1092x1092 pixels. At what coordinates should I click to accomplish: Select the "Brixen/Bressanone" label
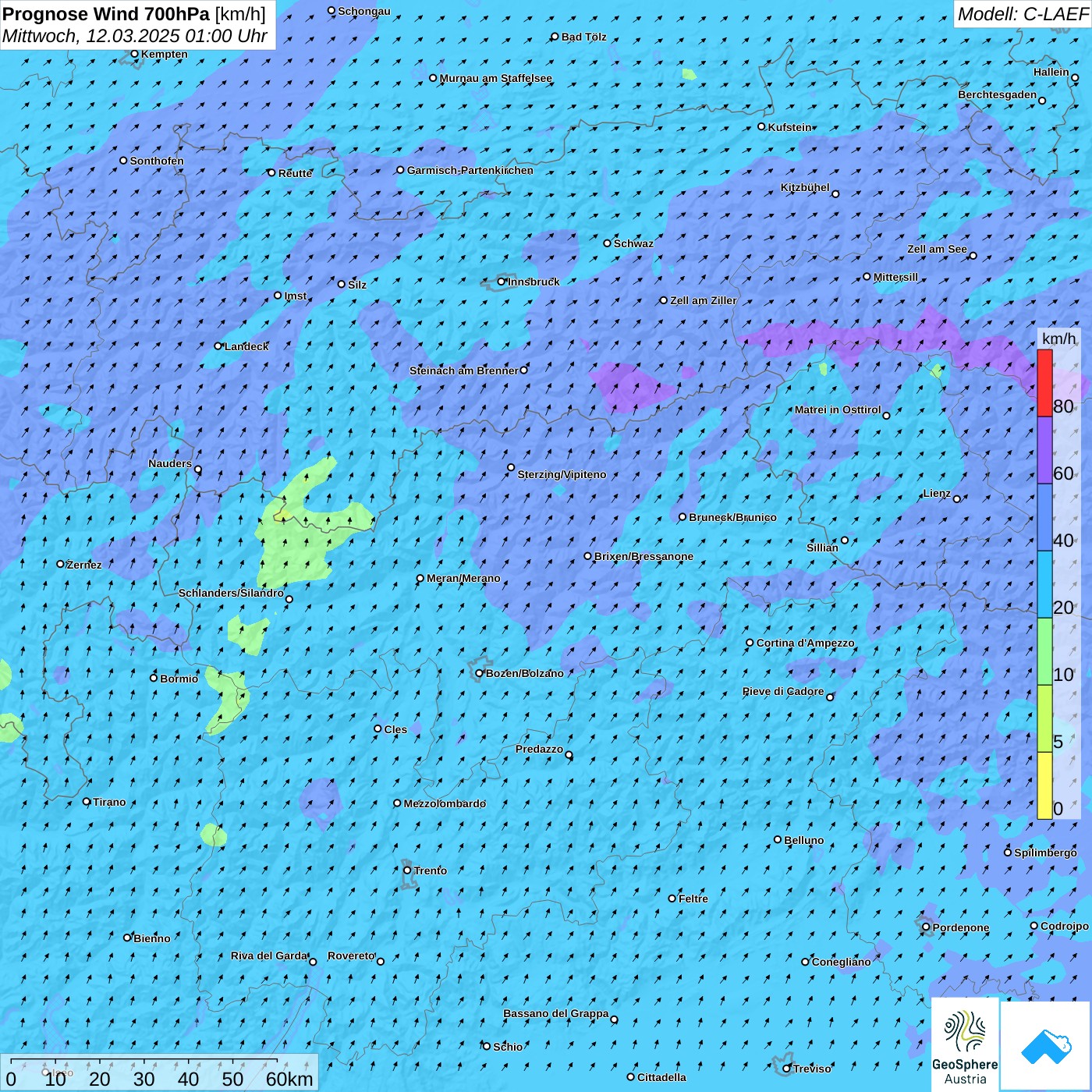[643, 556]
